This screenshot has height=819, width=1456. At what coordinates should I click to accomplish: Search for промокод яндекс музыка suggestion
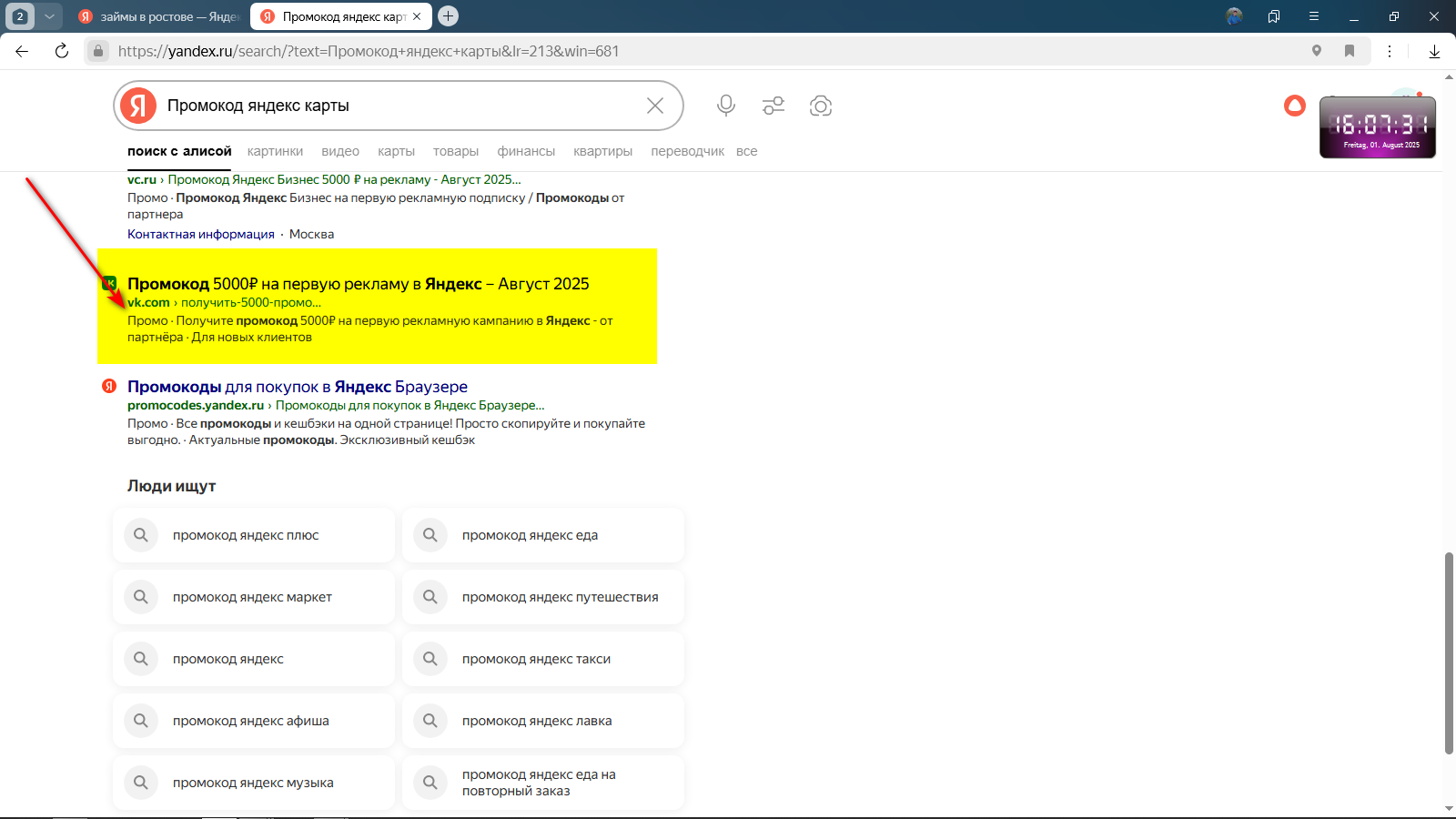254,783
